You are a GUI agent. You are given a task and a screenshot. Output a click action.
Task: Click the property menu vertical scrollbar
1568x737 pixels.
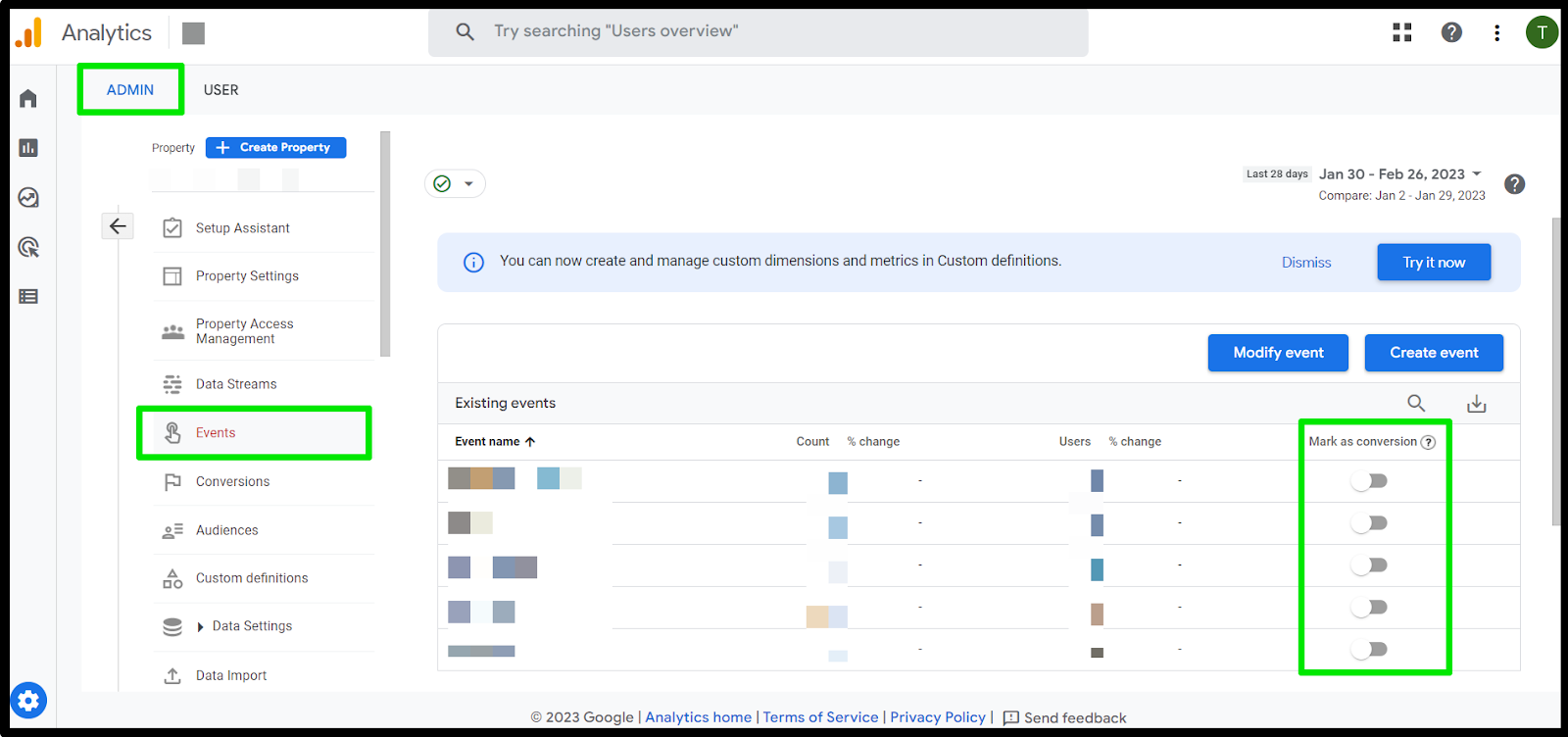(x=385, y=245)
